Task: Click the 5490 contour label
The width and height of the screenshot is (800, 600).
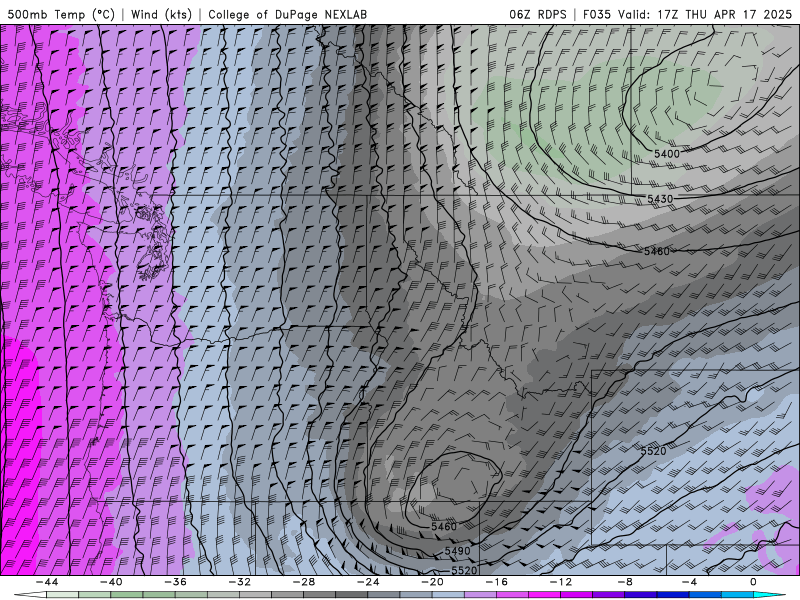Action: (x=457, y=551)
